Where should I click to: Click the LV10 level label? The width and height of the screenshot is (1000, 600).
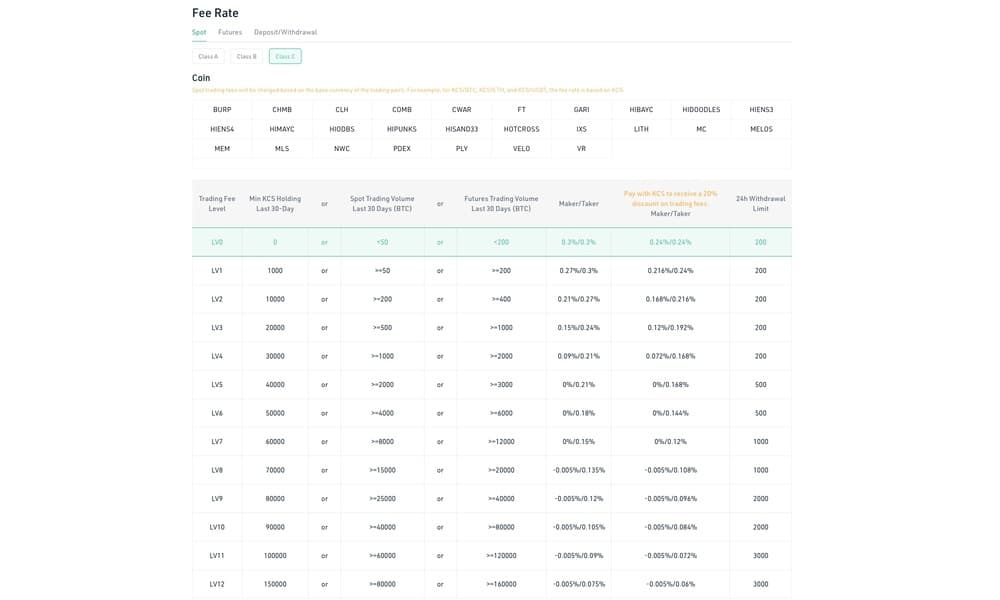(x=217, y=527)
